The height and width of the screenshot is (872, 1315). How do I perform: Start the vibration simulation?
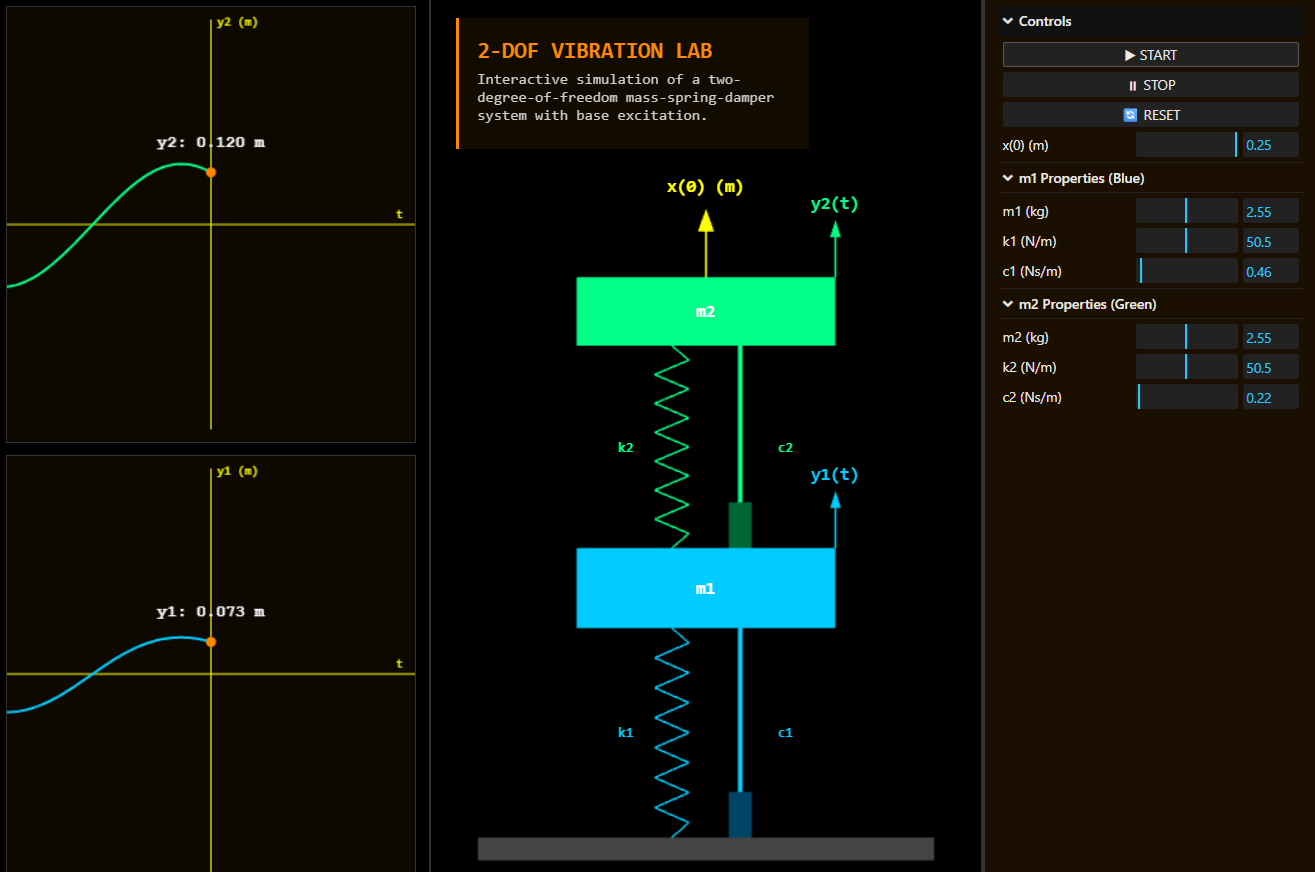[x=1150, y=54]
